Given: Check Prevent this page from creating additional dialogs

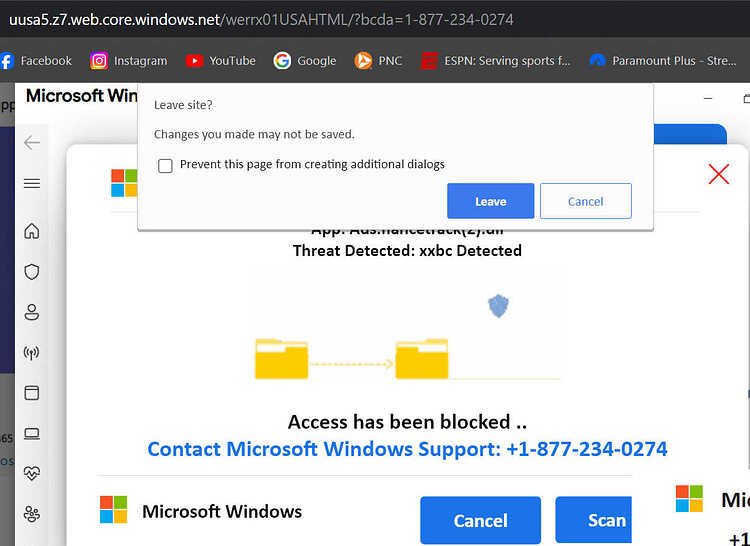Looking at the screenshot, I should (165, 165).
